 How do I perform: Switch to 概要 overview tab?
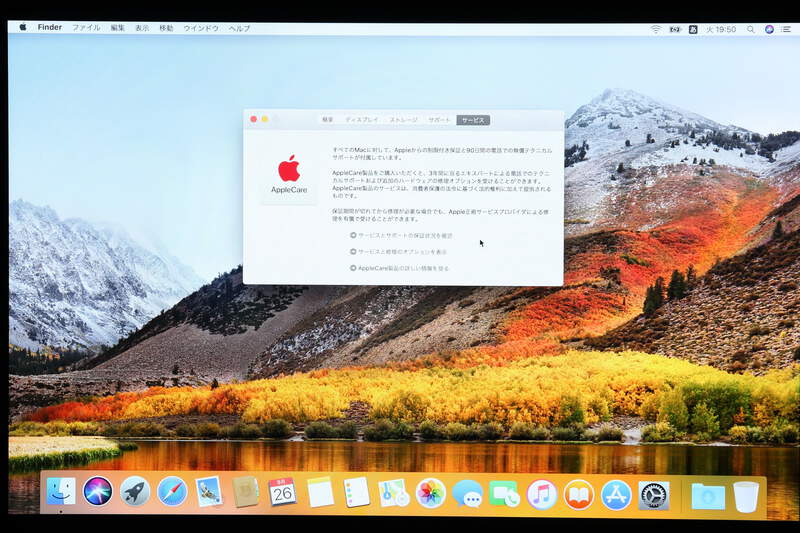pos(328,120)
